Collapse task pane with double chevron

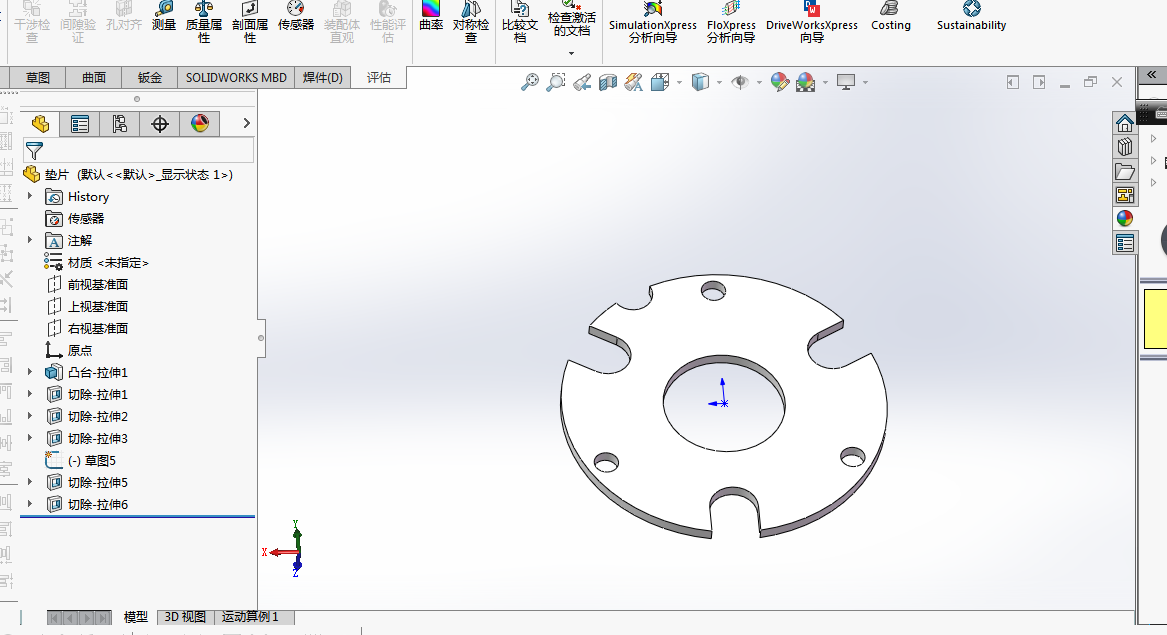point(1151,74)
